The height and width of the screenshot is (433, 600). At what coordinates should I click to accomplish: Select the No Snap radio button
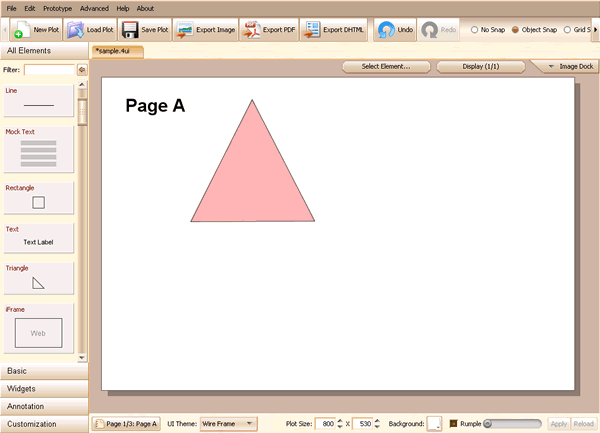(474, 30)
